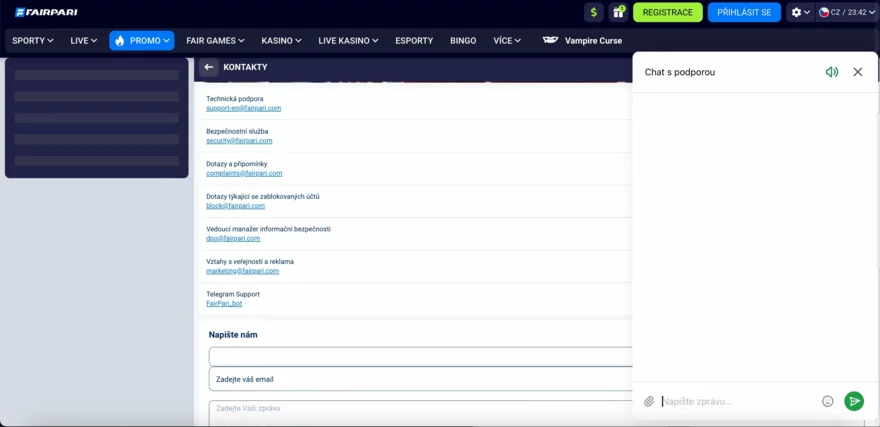Image resolution: width=880 pixels, height=427 pixels.
Task: Click the FairPari logo
Action: coord(46,12)
